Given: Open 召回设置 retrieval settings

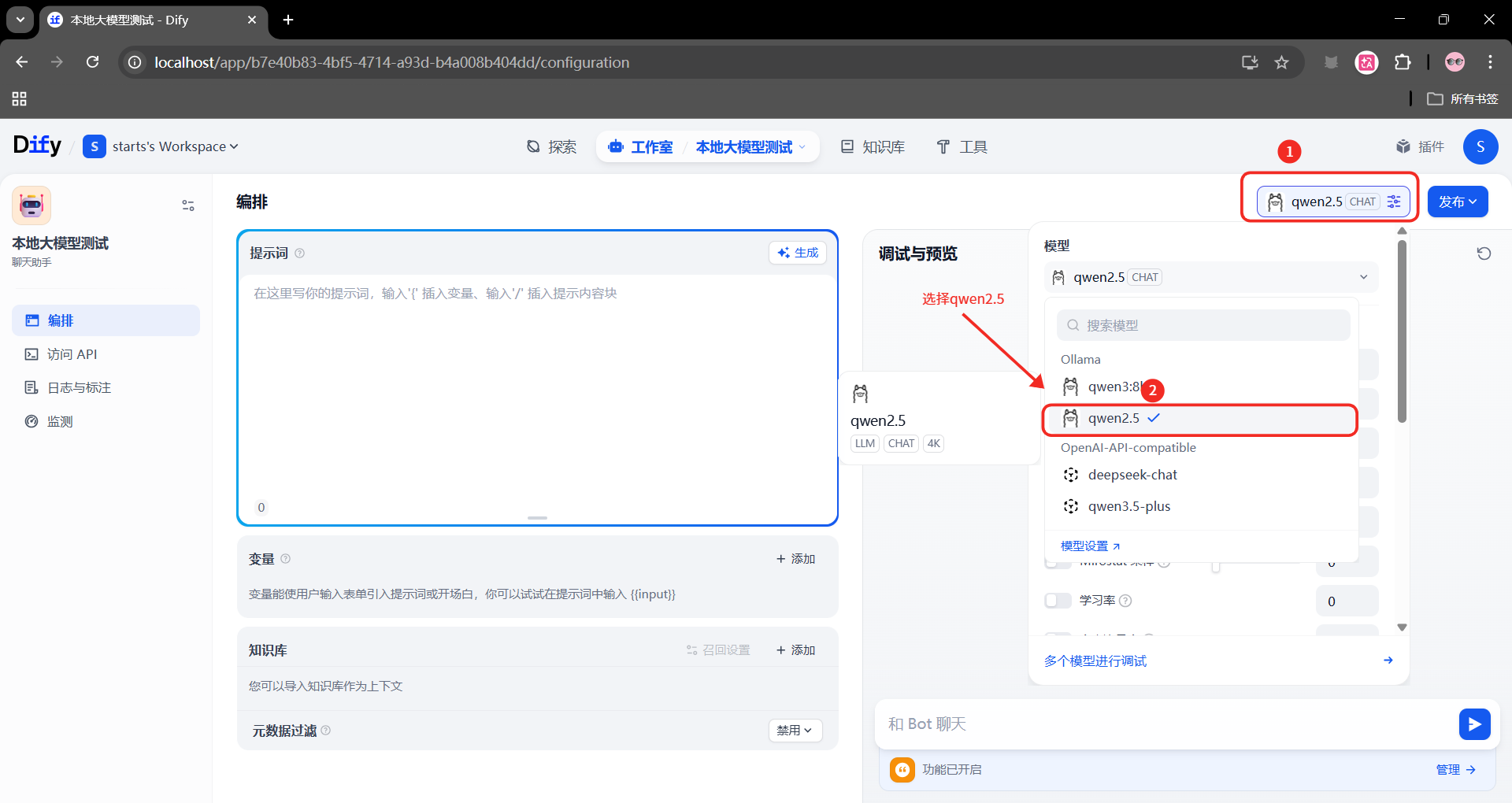Looking at the screenshot, I should pos(718,650).
